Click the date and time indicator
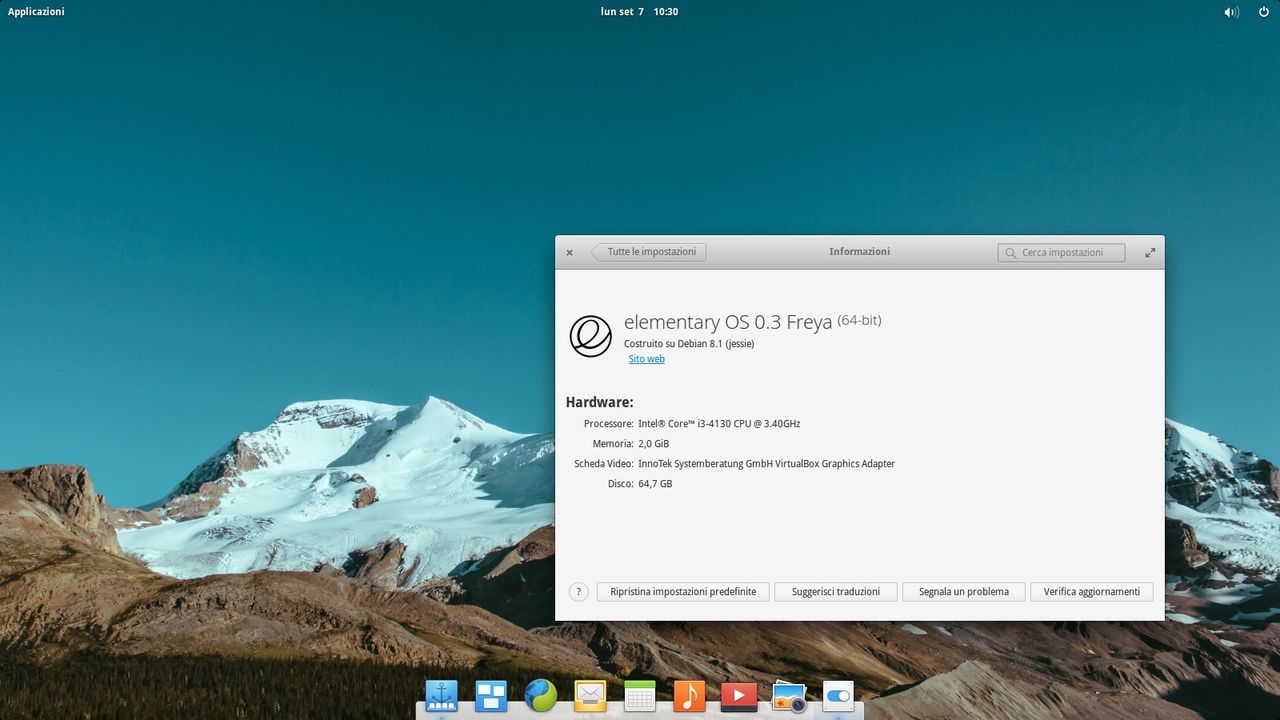1280x720 pixels. 639,12
